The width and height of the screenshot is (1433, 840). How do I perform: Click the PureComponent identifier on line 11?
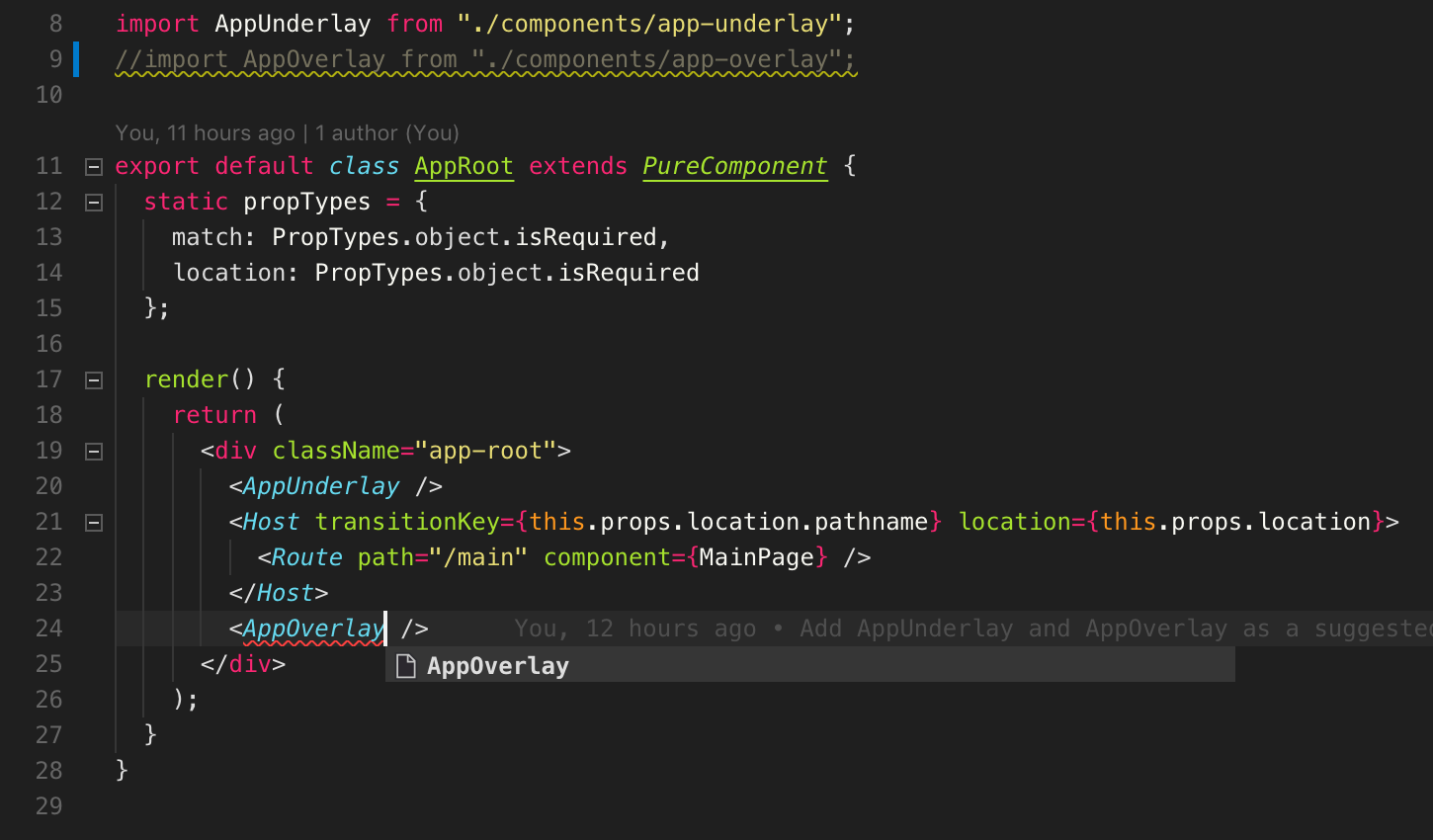tap(734, 166)
